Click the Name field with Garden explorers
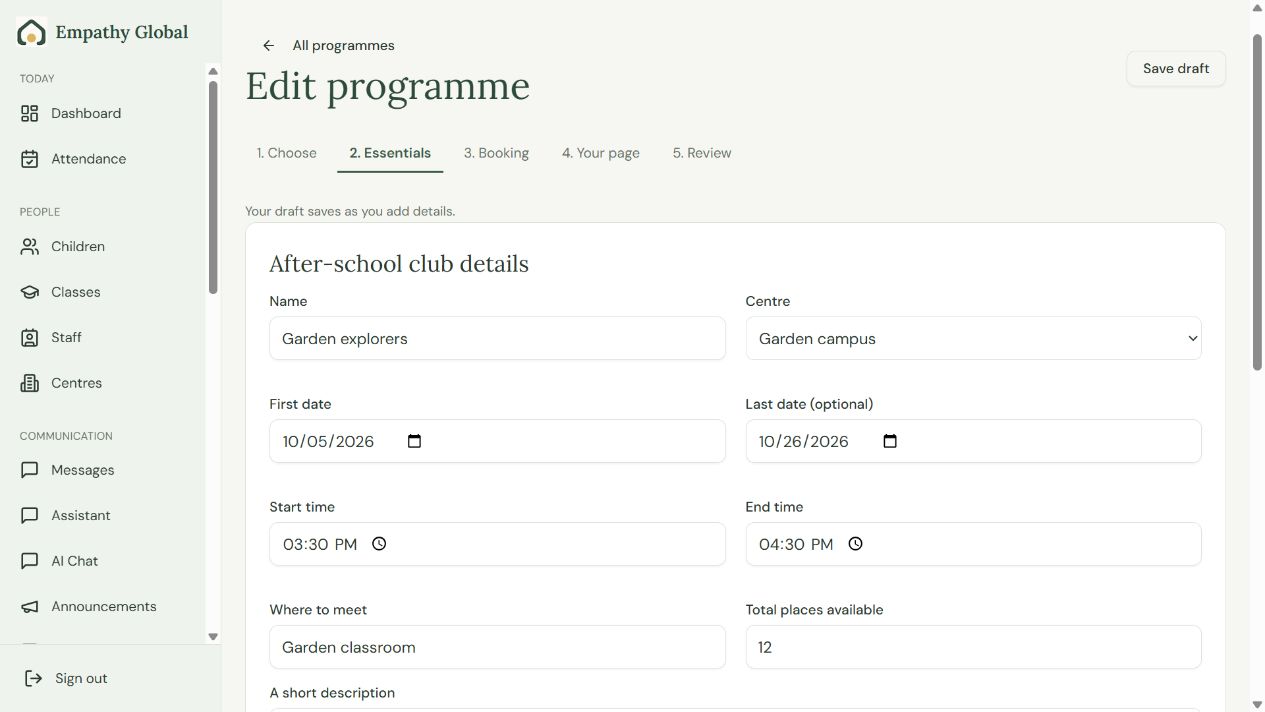Screen dimensions: 1265x712 [497, 339]
